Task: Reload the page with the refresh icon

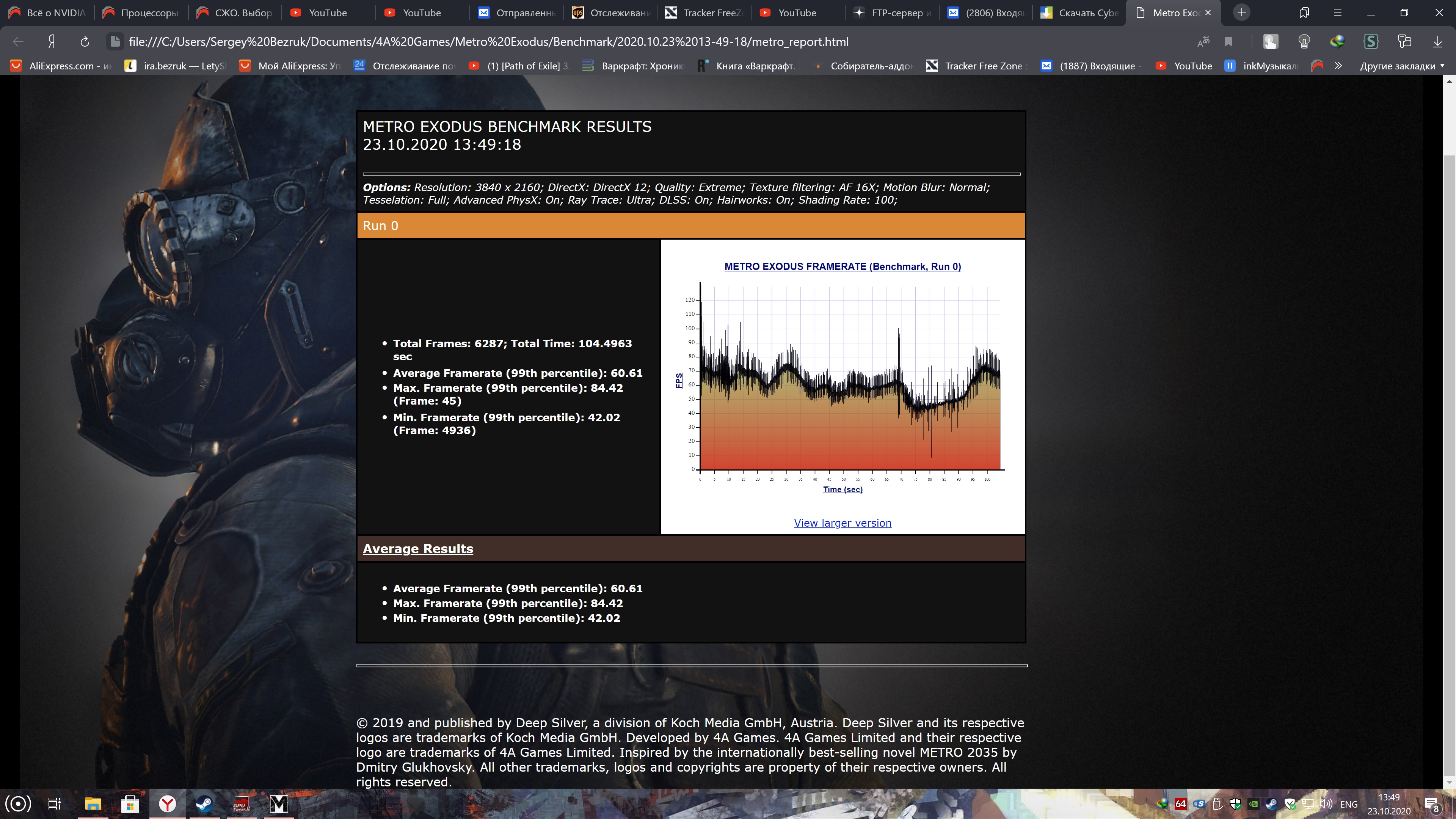Action: pyautogui.click(x=85, y=41)
